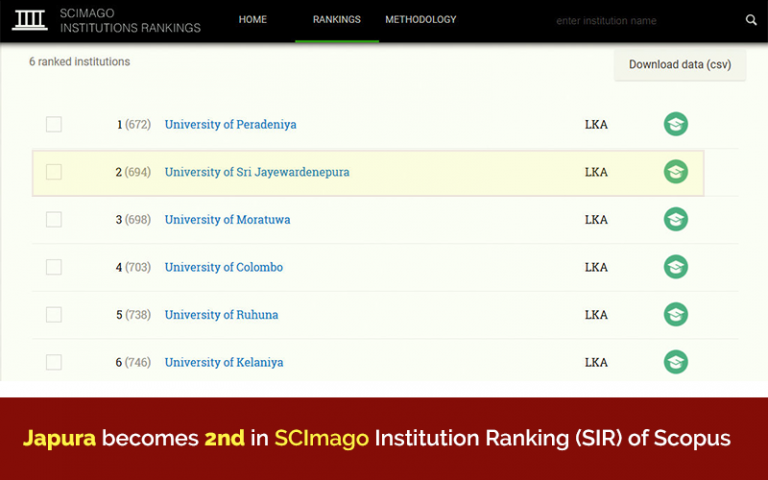
Task: Open the University of Kelaniya link
Action: 224,362
